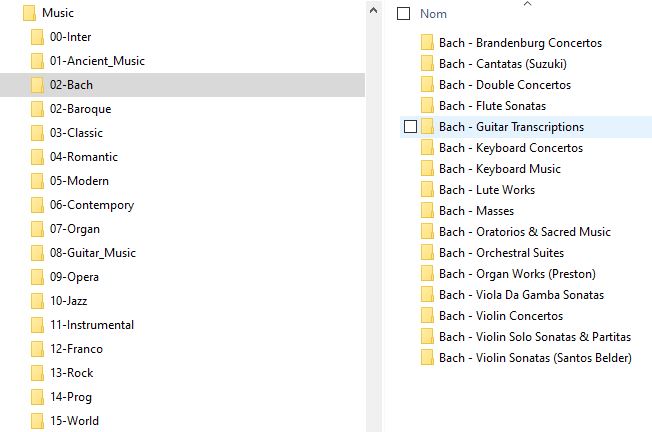The height and width of the screenshot is (432, 652).
Task: Click the 09-Opera folder icon
Action: pos(38,277)
